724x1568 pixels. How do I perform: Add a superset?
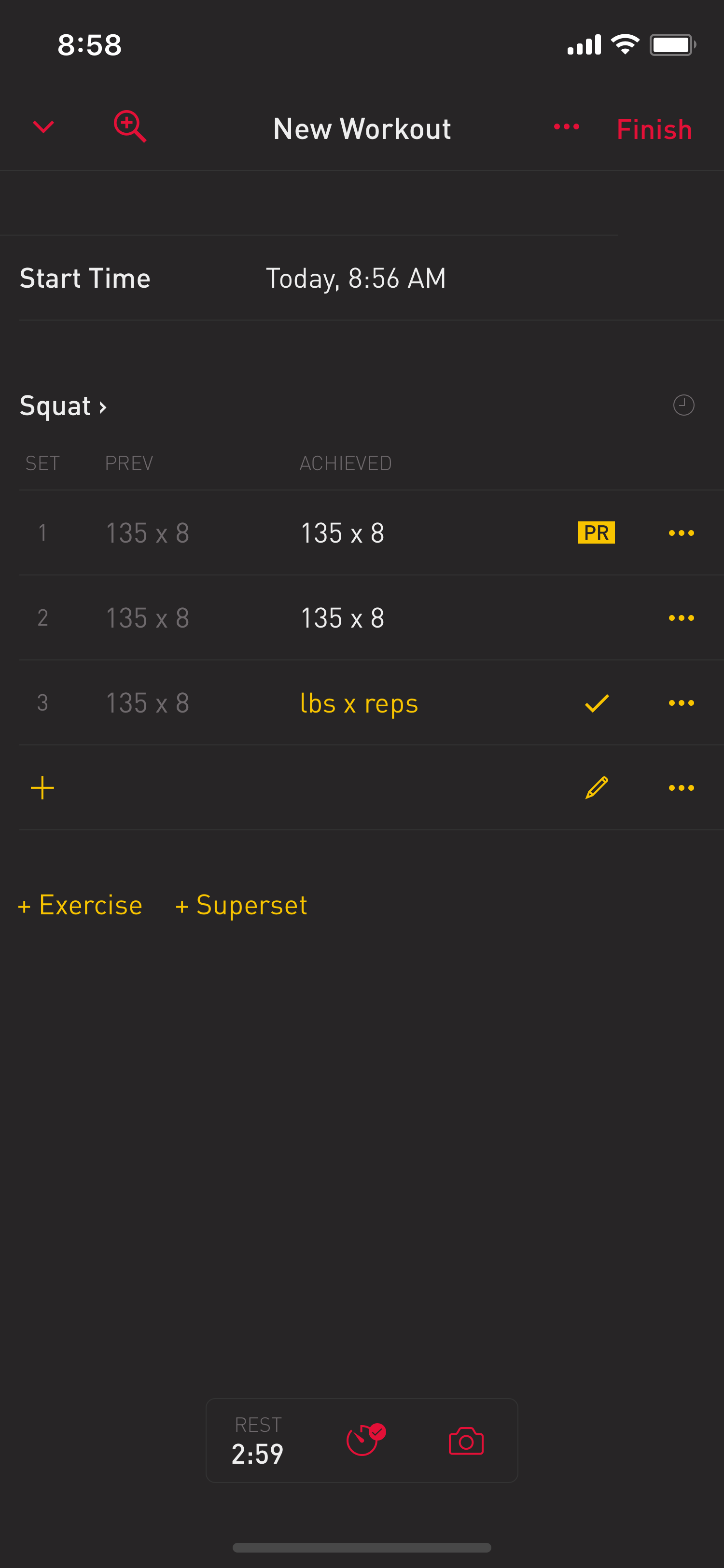click(241, 905)
